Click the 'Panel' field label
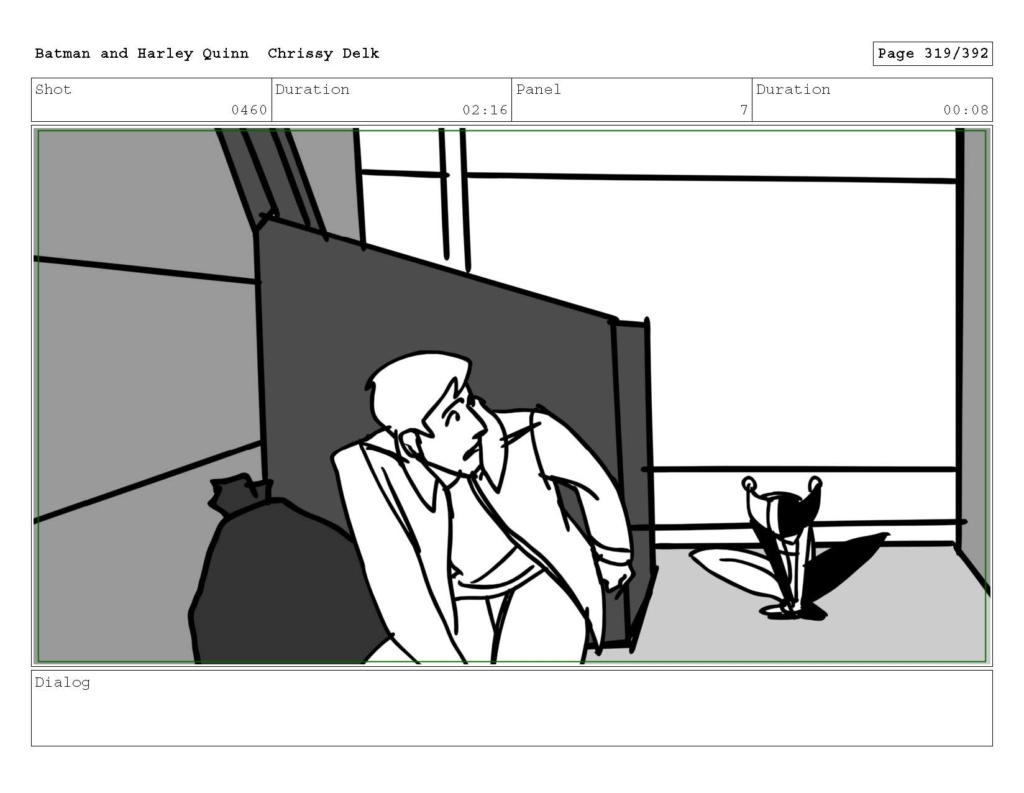The width and height of the screenshot is (1024, 793). (x=538, y=89)
